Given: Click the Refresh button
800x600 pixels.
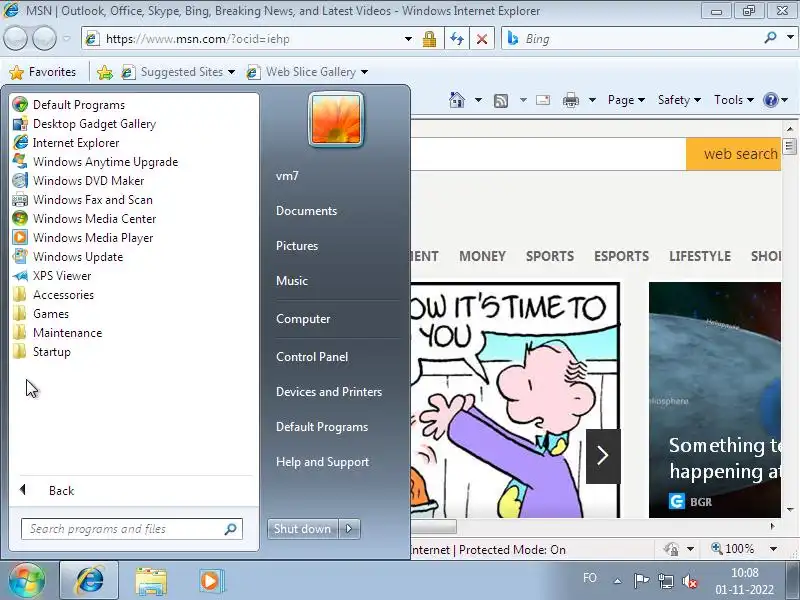Looking at the screenshot, I should point(457,39).
